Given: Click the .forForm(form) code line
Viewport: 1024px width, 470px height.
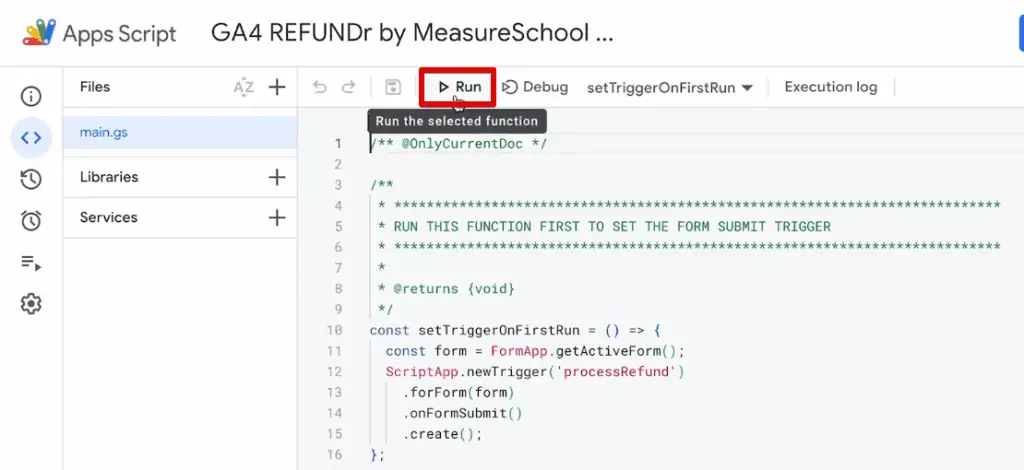Looking at the screenshot, I should point(458,393).
